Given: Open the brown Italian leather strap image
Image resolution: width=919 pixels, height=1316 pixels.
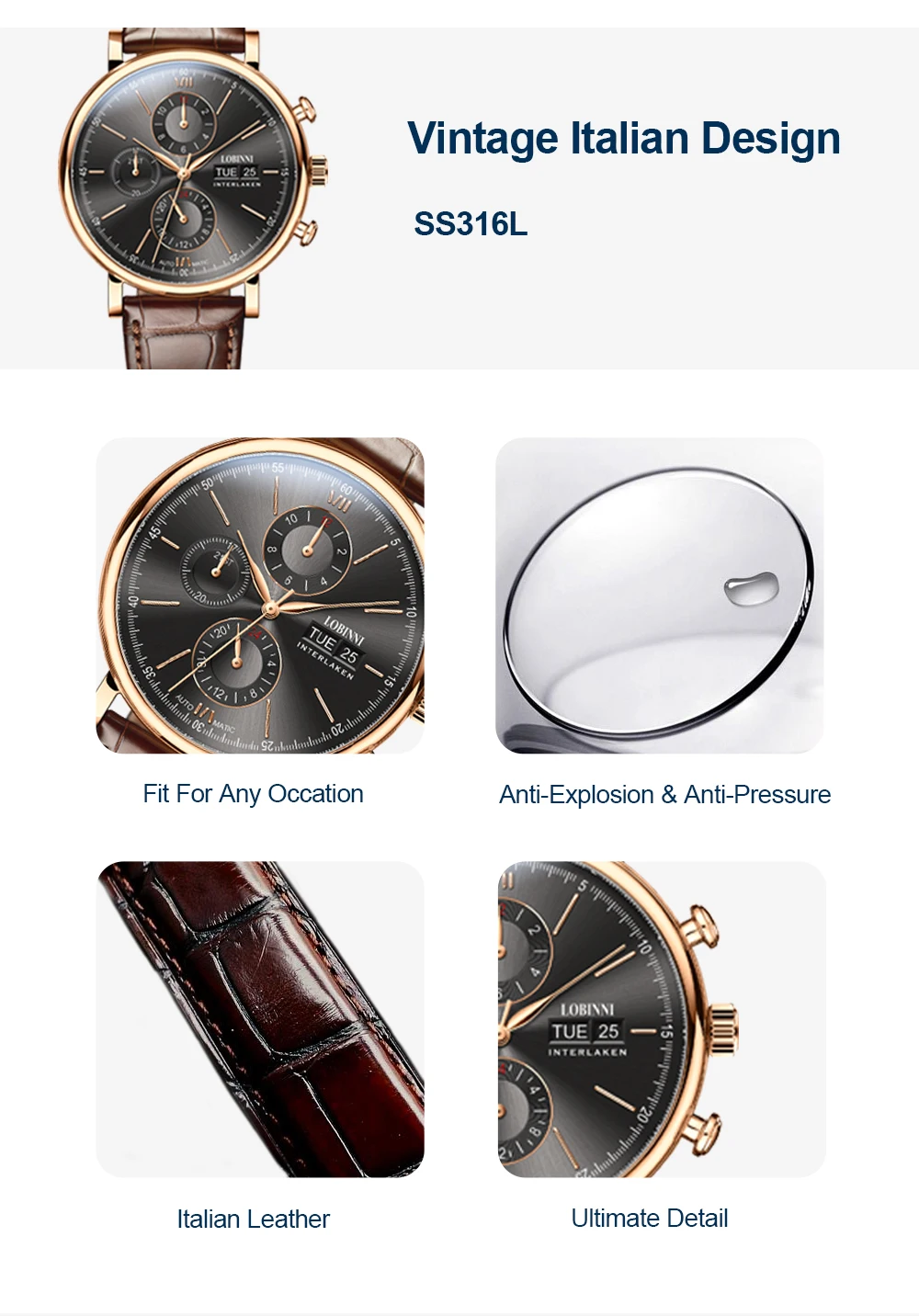Looking at the screenshot, I should [x=260, y=1019].
